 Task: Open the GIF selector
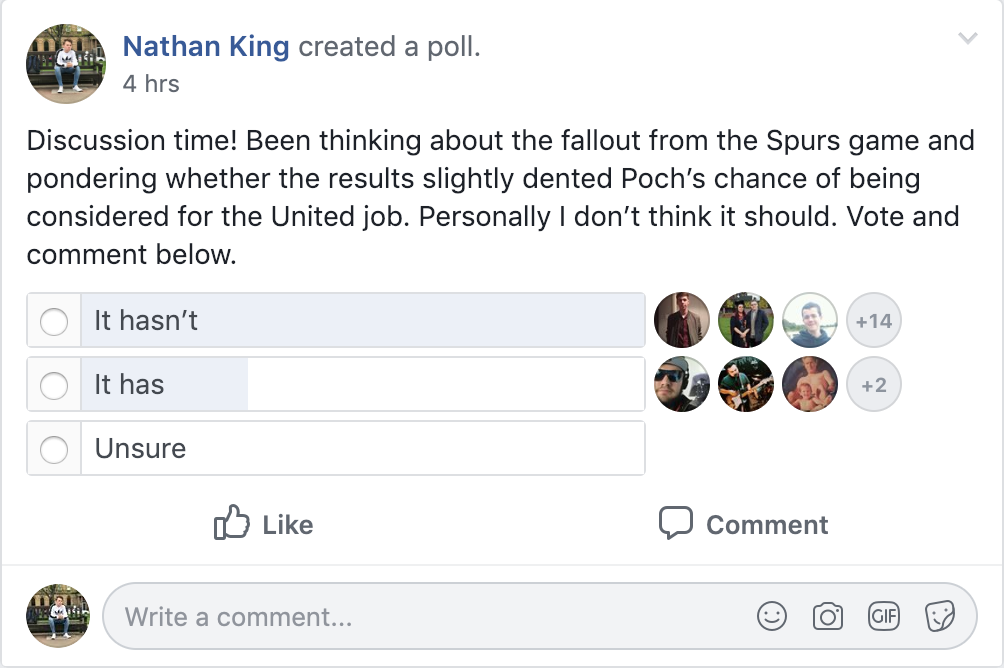point(882,617)
